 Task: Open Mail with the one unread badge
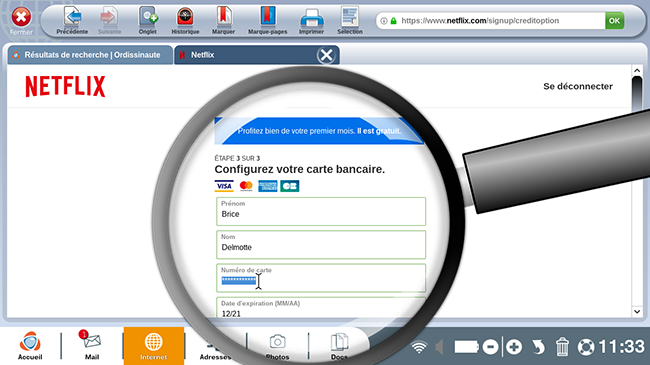tap(92, 346)
